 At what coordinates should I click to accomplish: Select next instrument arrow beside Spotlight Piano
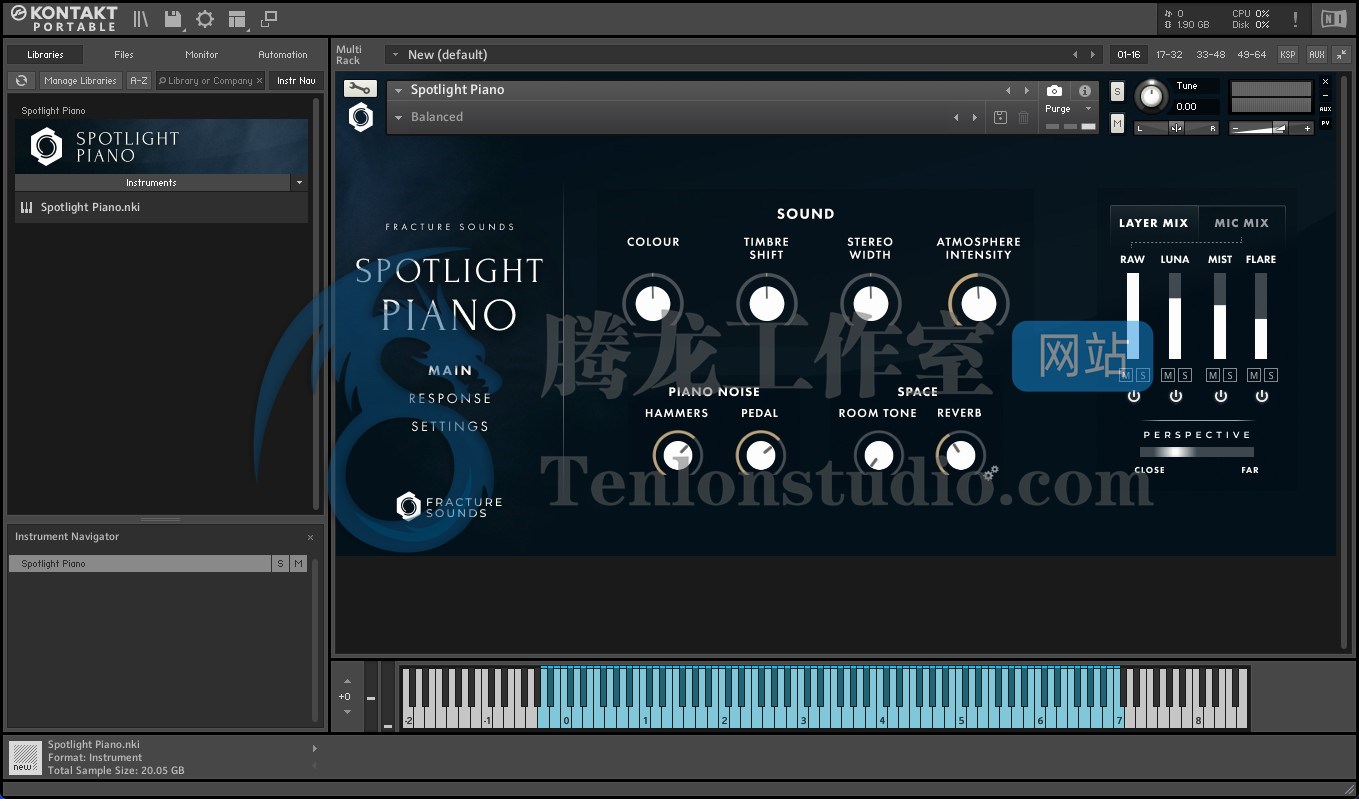pyautogui.click(x=1026, y=90)
